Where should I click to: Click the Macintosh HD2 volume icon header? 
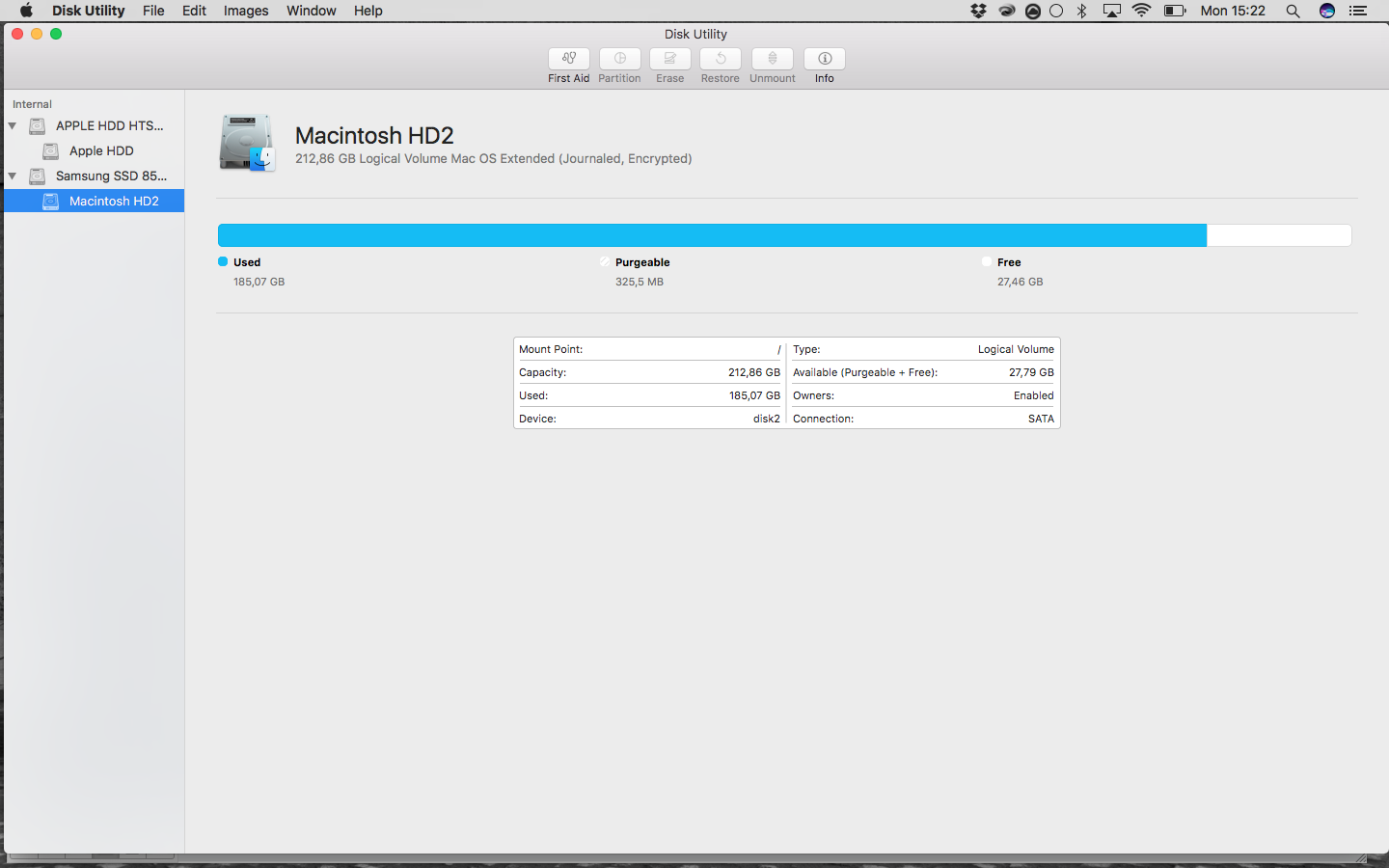247,143
